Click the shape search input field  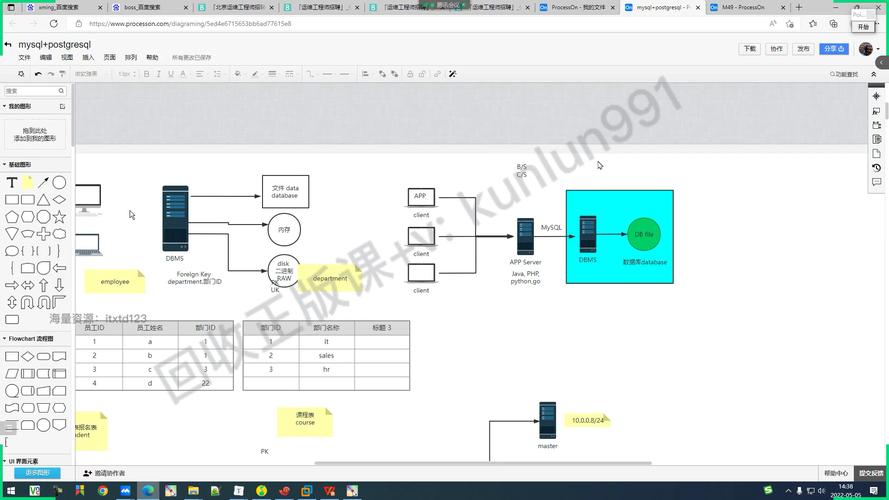[35, 91]
